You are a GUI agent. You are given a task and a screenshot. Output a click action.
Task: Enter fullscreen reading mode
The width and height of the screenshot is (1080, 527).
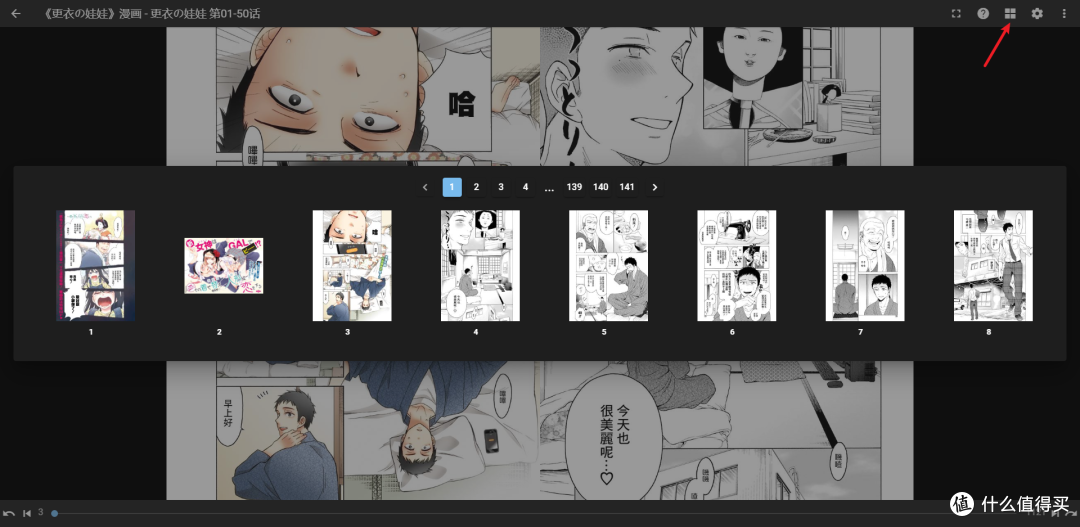(x=956, y=13)
